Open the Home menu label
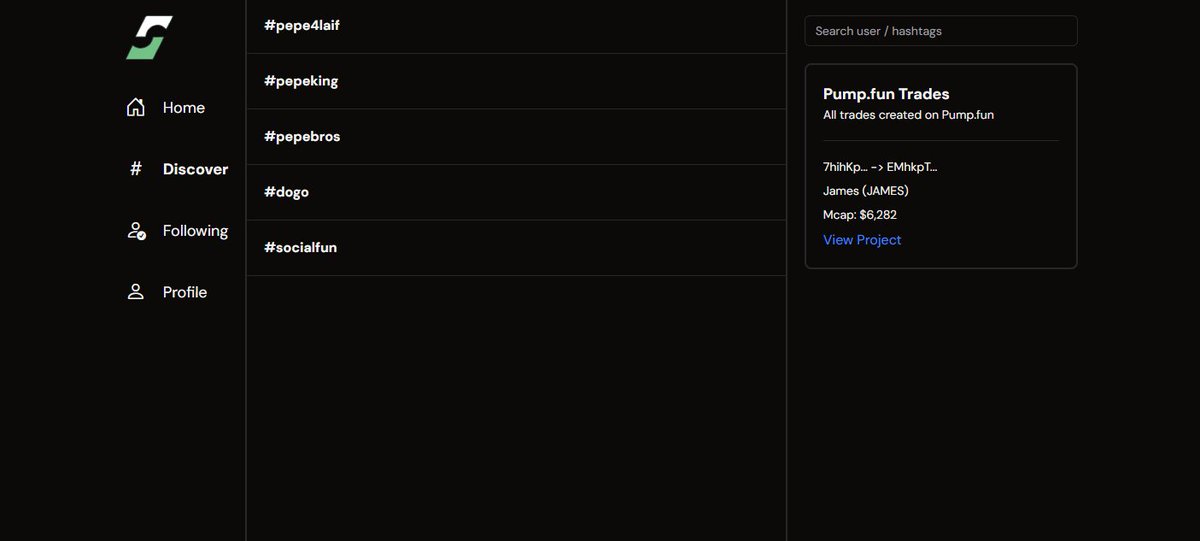This screenshot has height=541, width=1200. [x=184, y=108]
